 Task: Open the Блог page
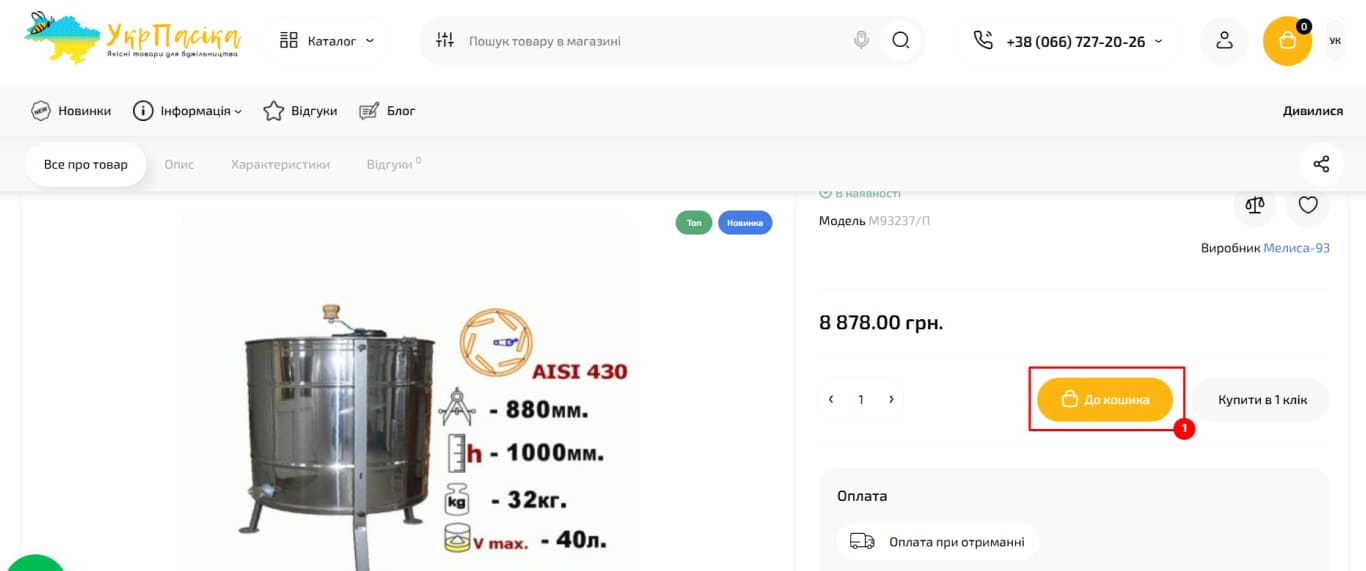pos(387,111)
